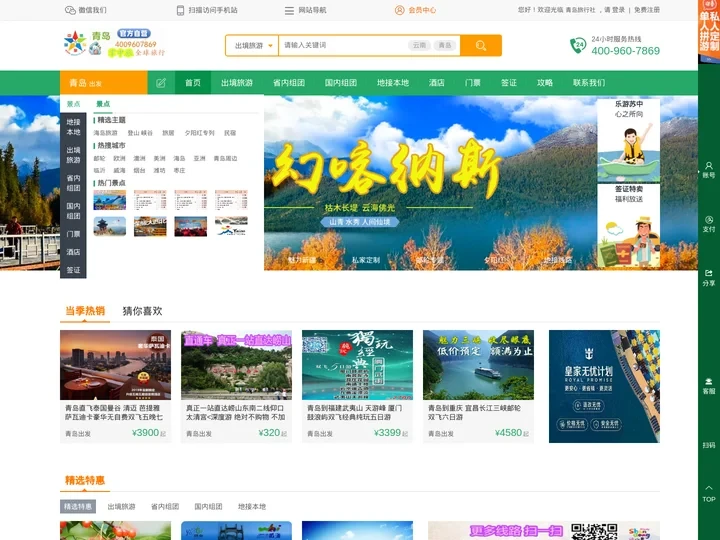Open the 联系我们 nav menu item
The width and height of the screenshot is (720, 540).
(x=589, y=83)
